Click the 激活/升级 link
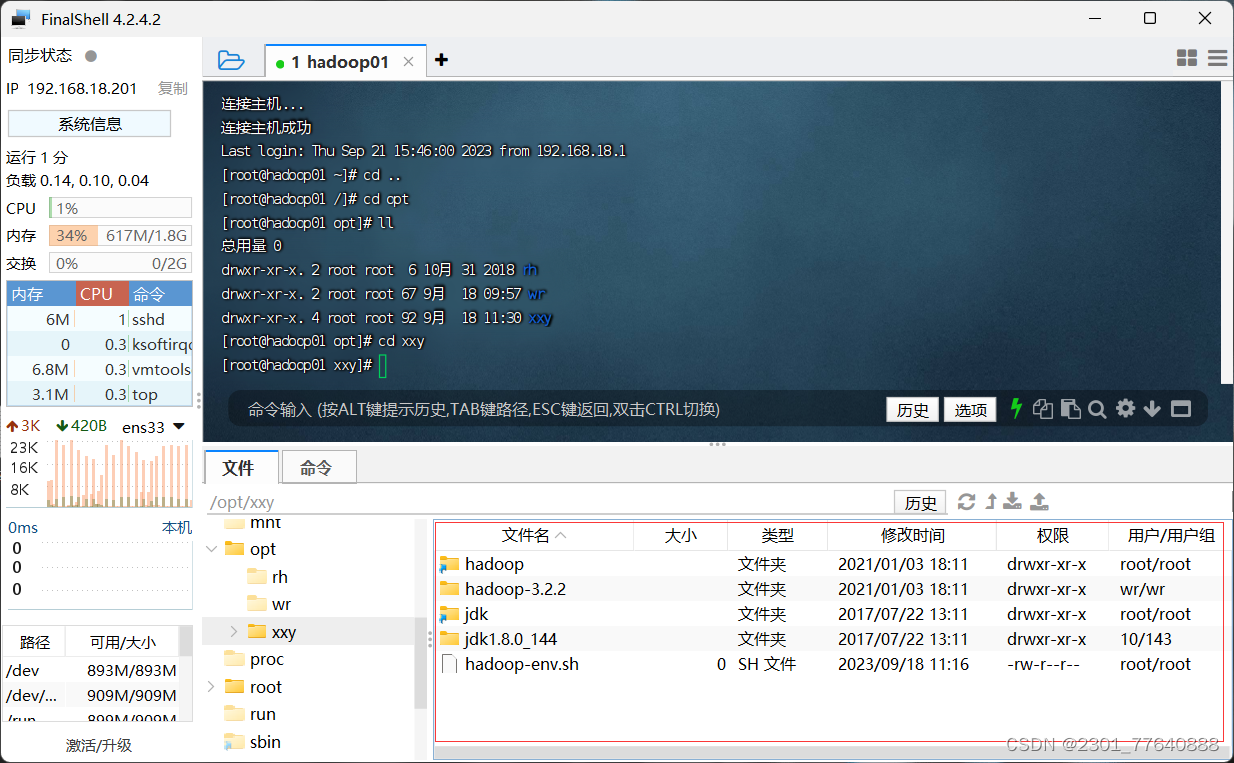The width and height of the screenshot is (1234, 763). tap(99, 745)
